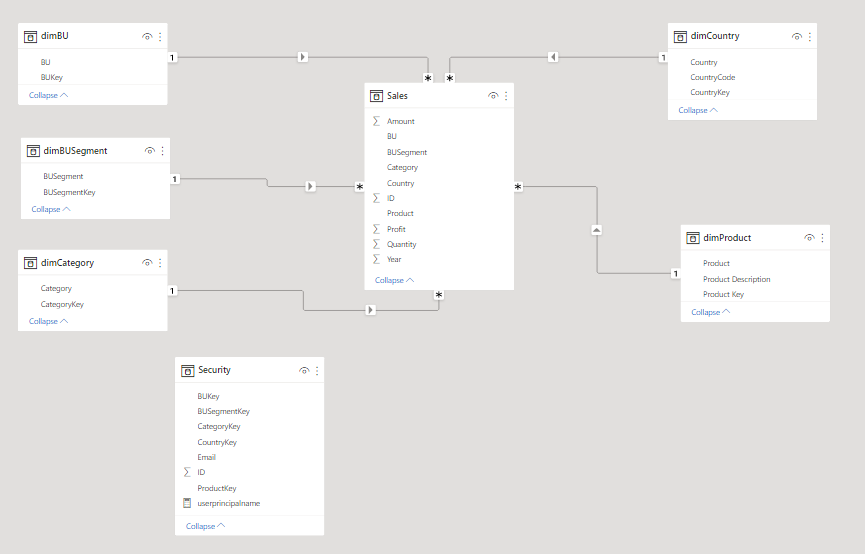This screenshot has width=865, height=554.
Task: Toggle visibility of dimBU table
Action: (147, 36)
